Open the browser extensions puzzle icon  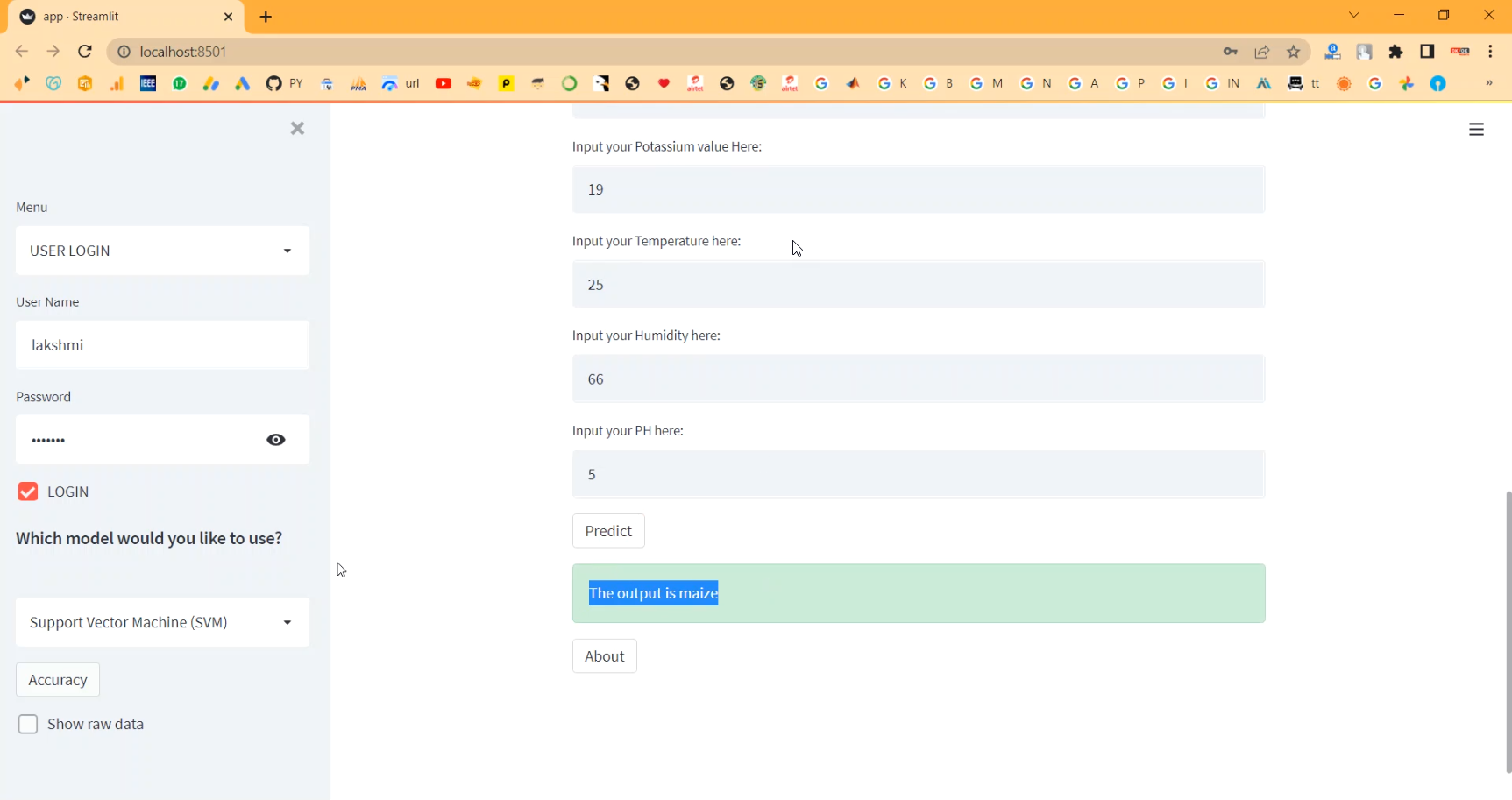pos(1396,52)
